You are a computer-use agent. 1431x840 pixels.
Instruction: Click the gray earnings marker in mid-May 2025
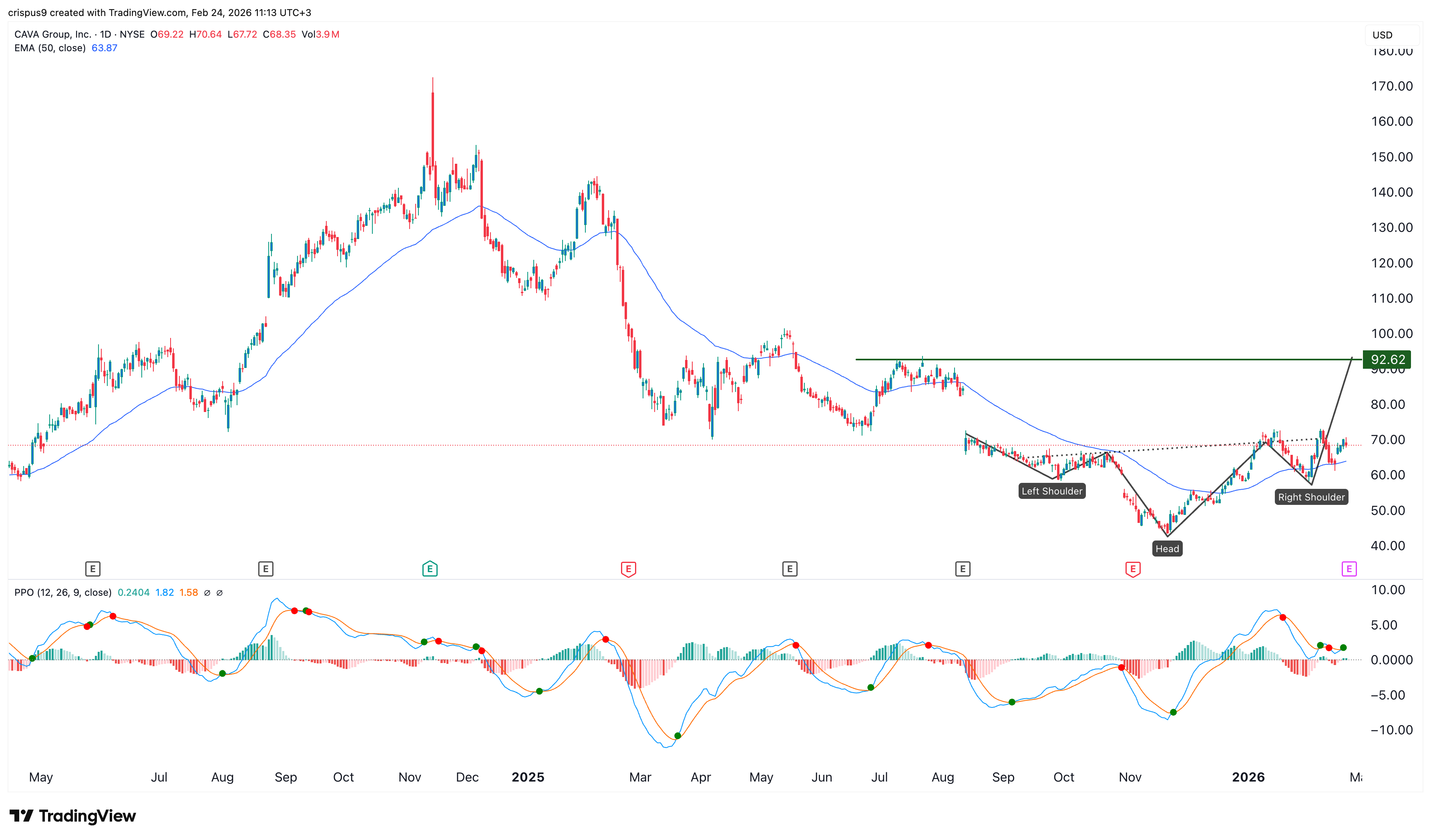pyautogui.click(x=789, y=569)
